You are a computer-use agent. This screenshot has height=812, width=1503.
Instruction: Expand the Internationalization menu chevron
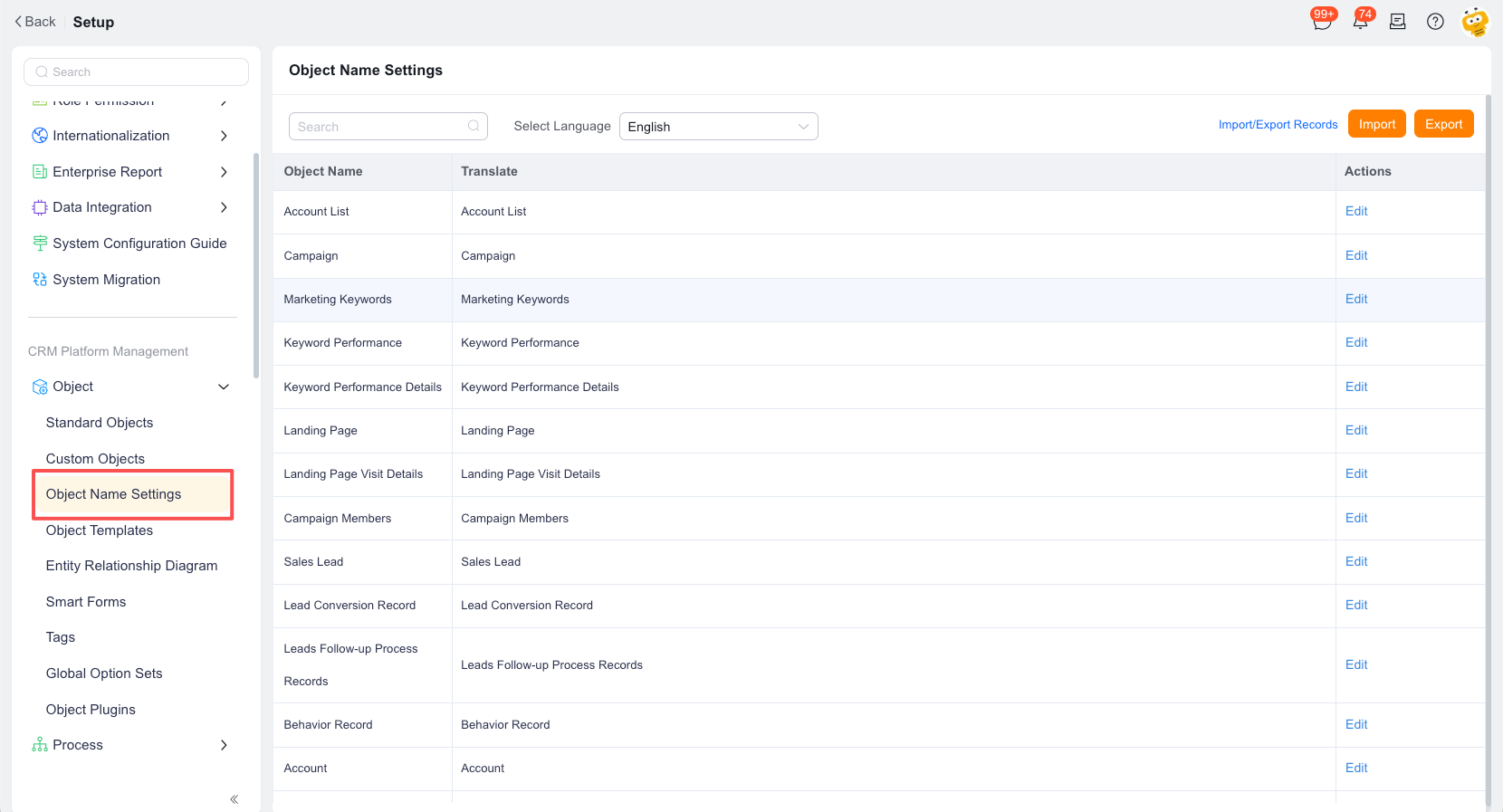[x=224, y=136]
